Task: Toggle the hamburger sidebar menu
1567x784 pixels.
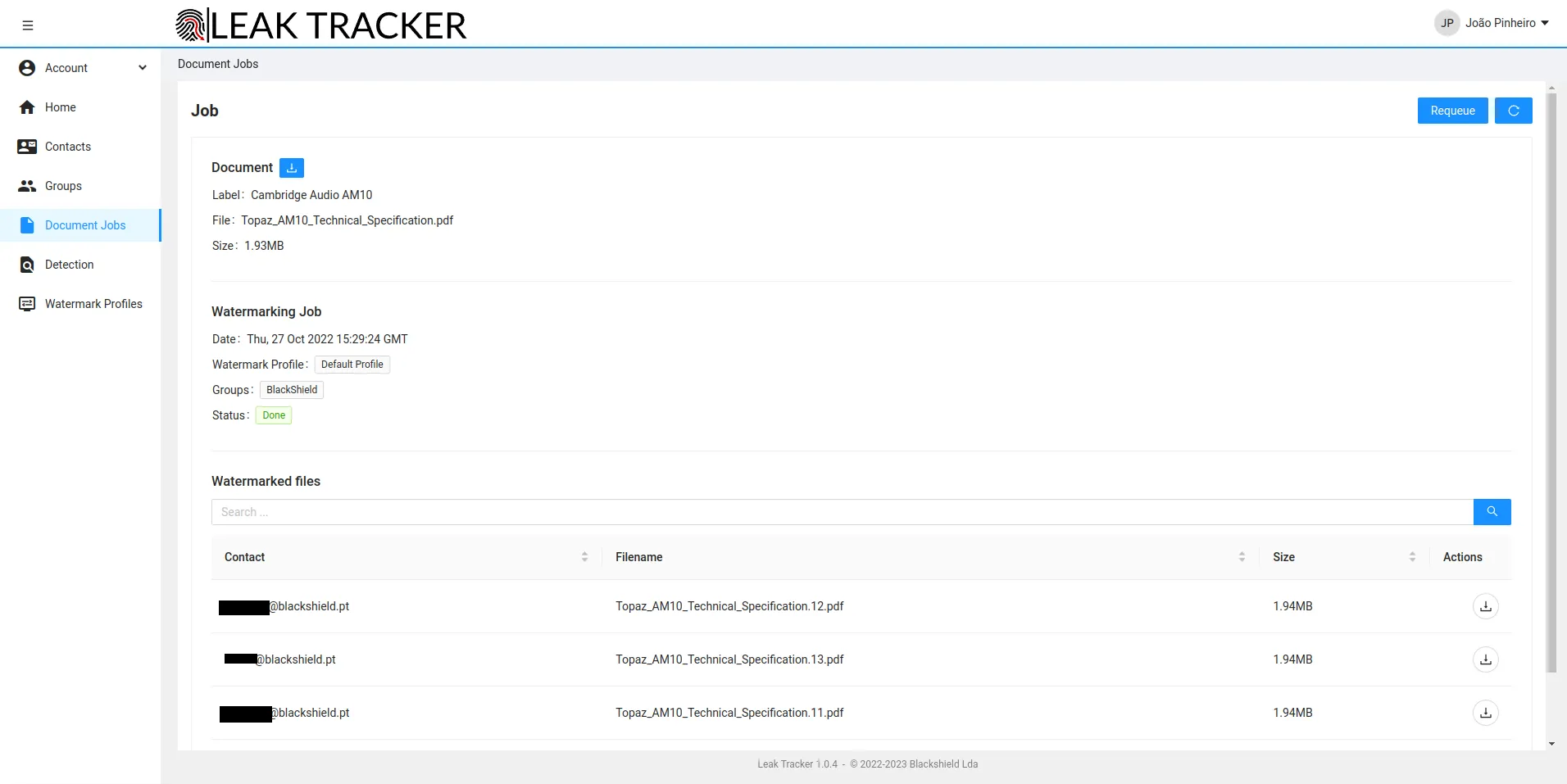Action: coord(28,25)
